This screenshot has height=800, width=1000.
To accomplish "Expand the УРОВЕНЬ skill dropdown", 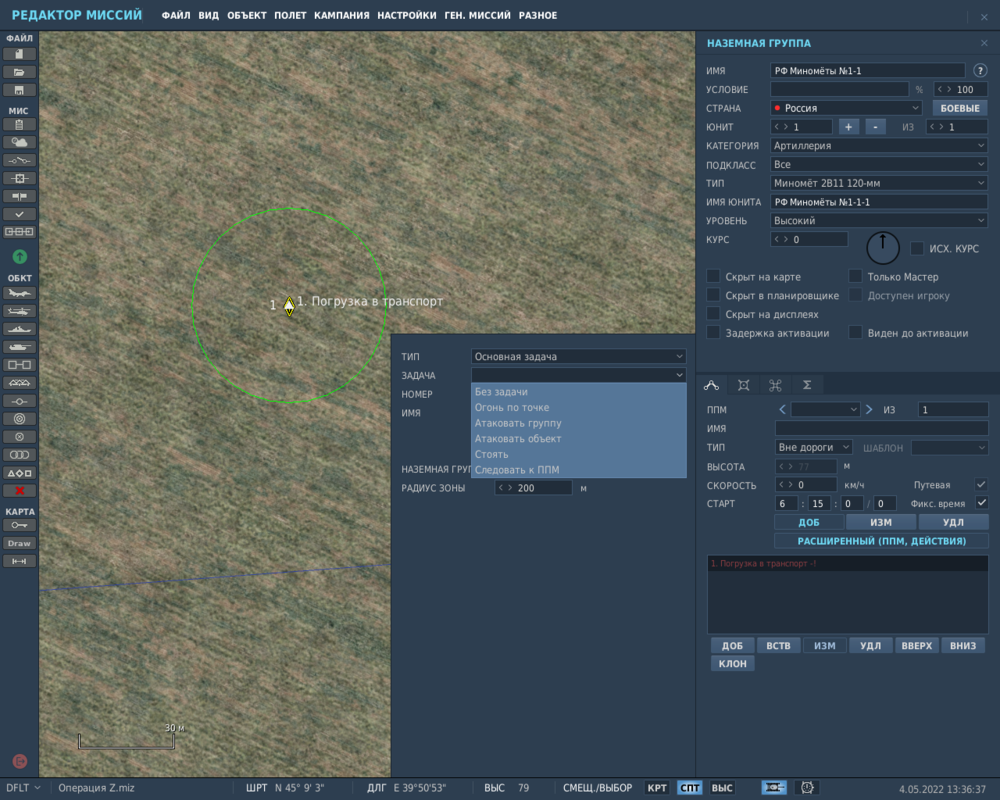I will (878, 220).
